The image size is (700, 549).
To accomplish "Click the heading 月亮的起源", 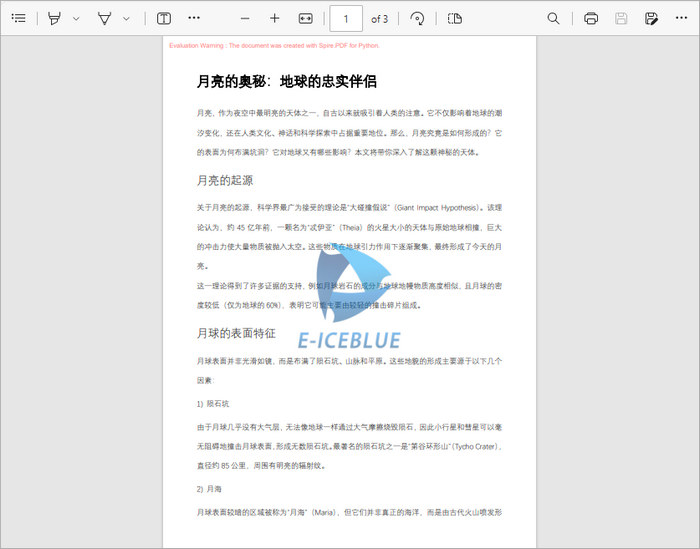I will pos(225,181).
